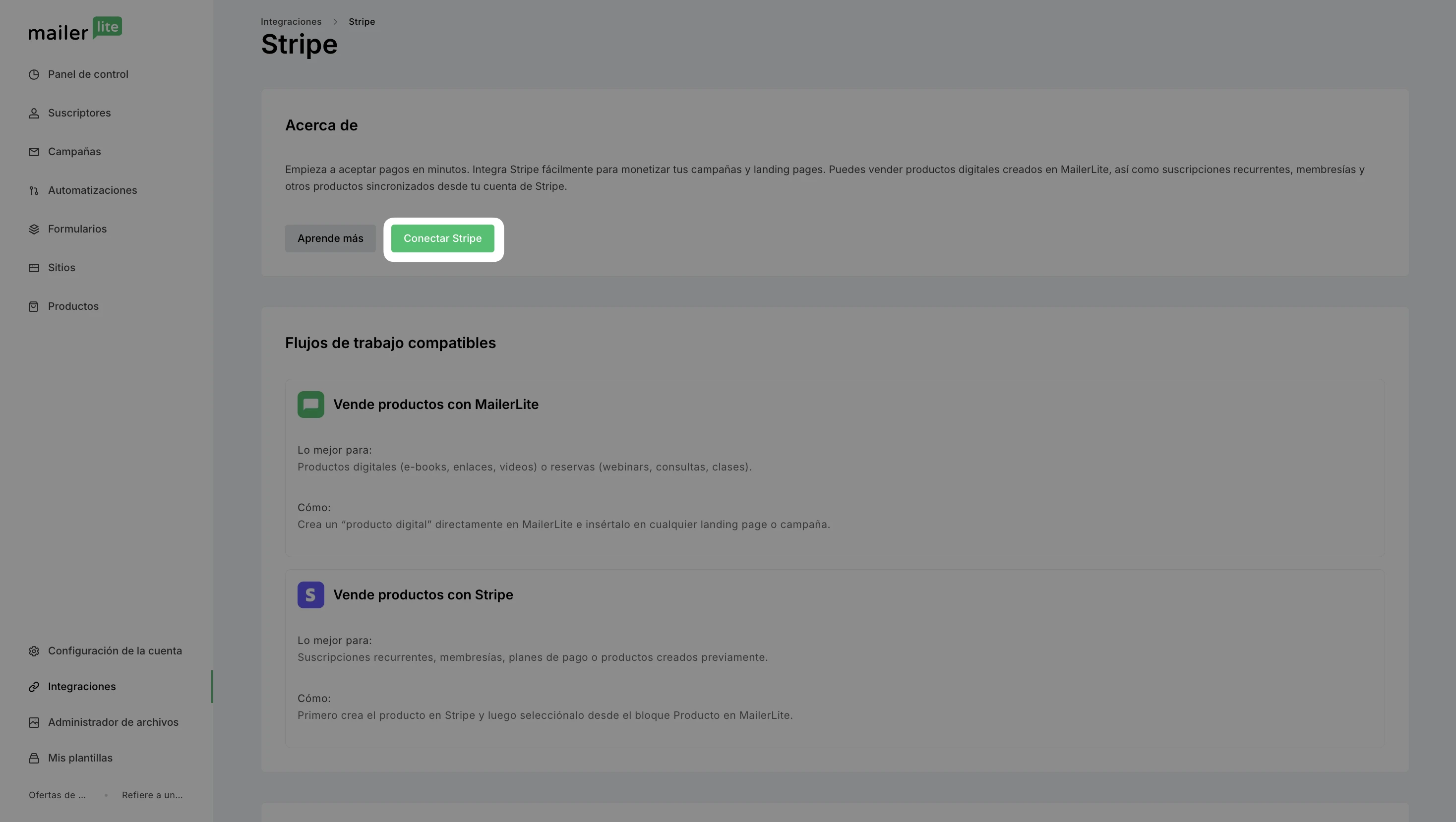1456x822 pixels.
Task: Click the Formularios layers icon
Action: 34,229
